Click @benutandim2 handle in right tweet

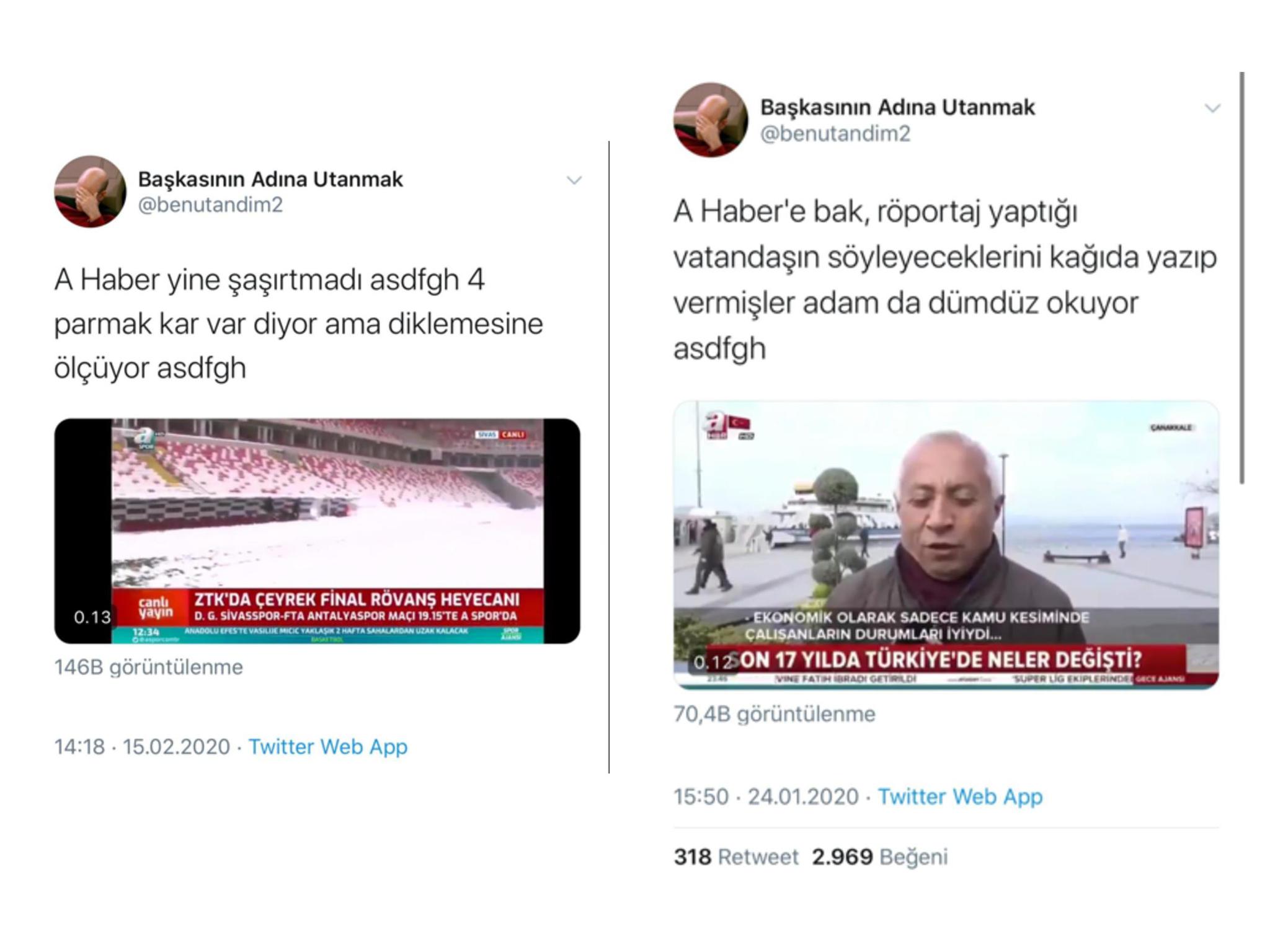835,133
